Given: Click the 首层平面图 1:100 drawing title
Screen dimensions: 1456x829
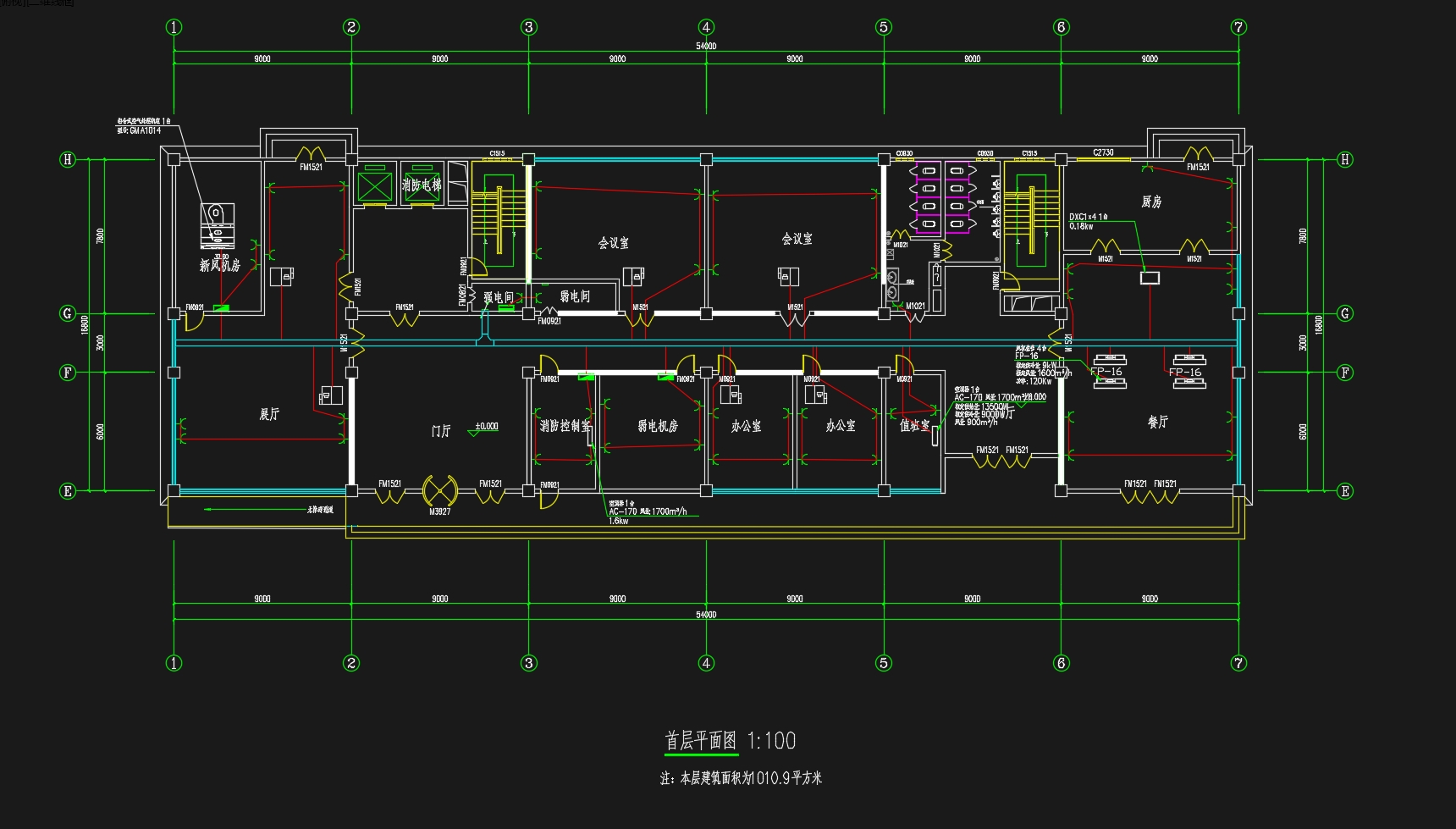Looking at the screenshot, I should pyautogui.click(x=730, y=741).
